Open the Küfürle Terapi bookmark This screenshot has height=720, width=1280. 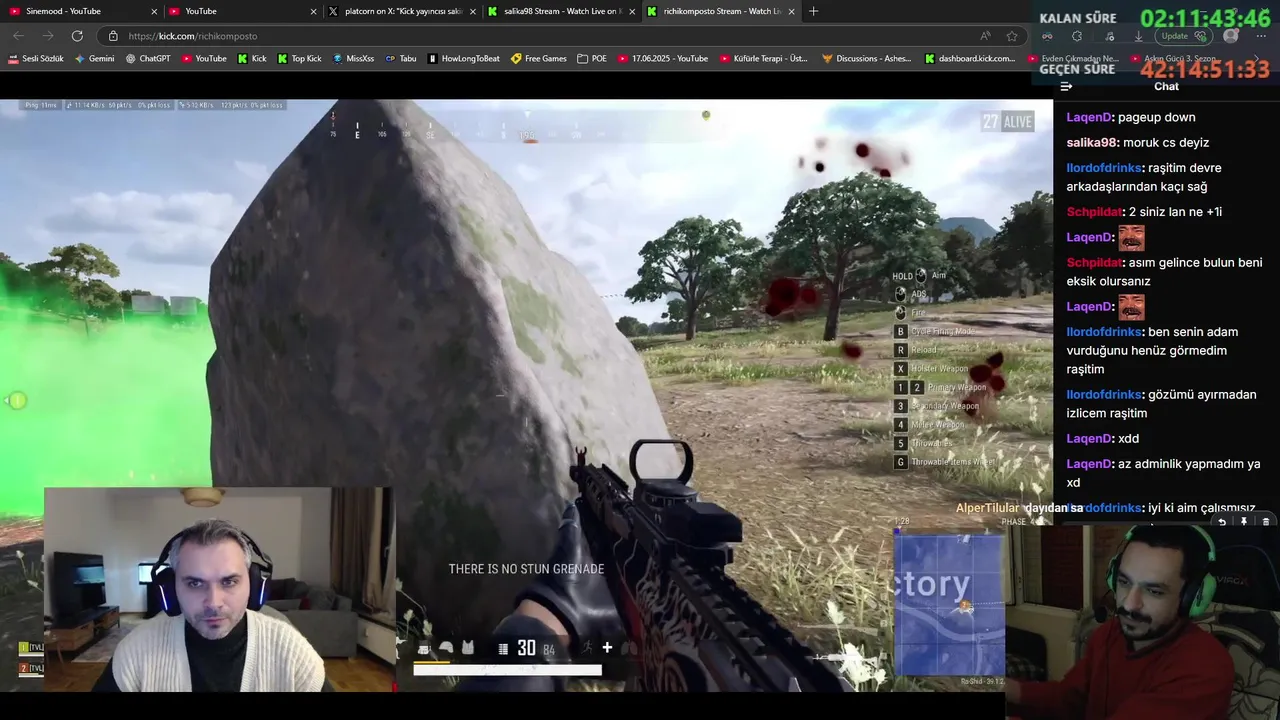(762, 59)
